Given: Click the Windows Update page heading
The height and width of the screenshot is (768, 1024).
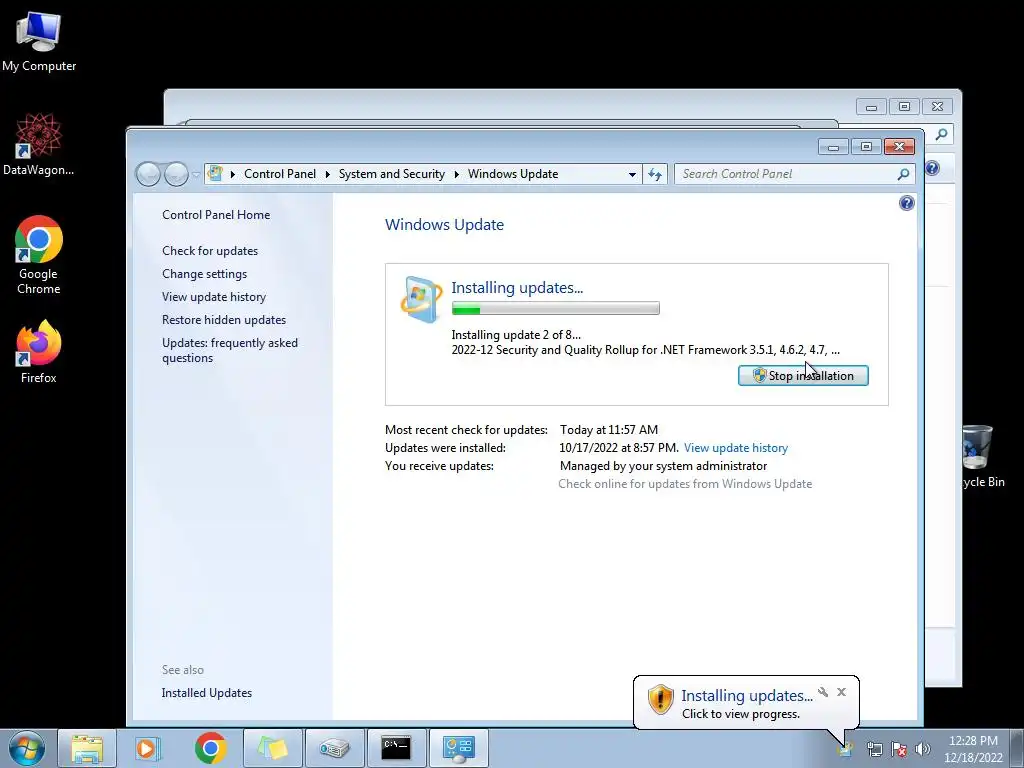Looking at the screenshot, I should tap(444, 225).
